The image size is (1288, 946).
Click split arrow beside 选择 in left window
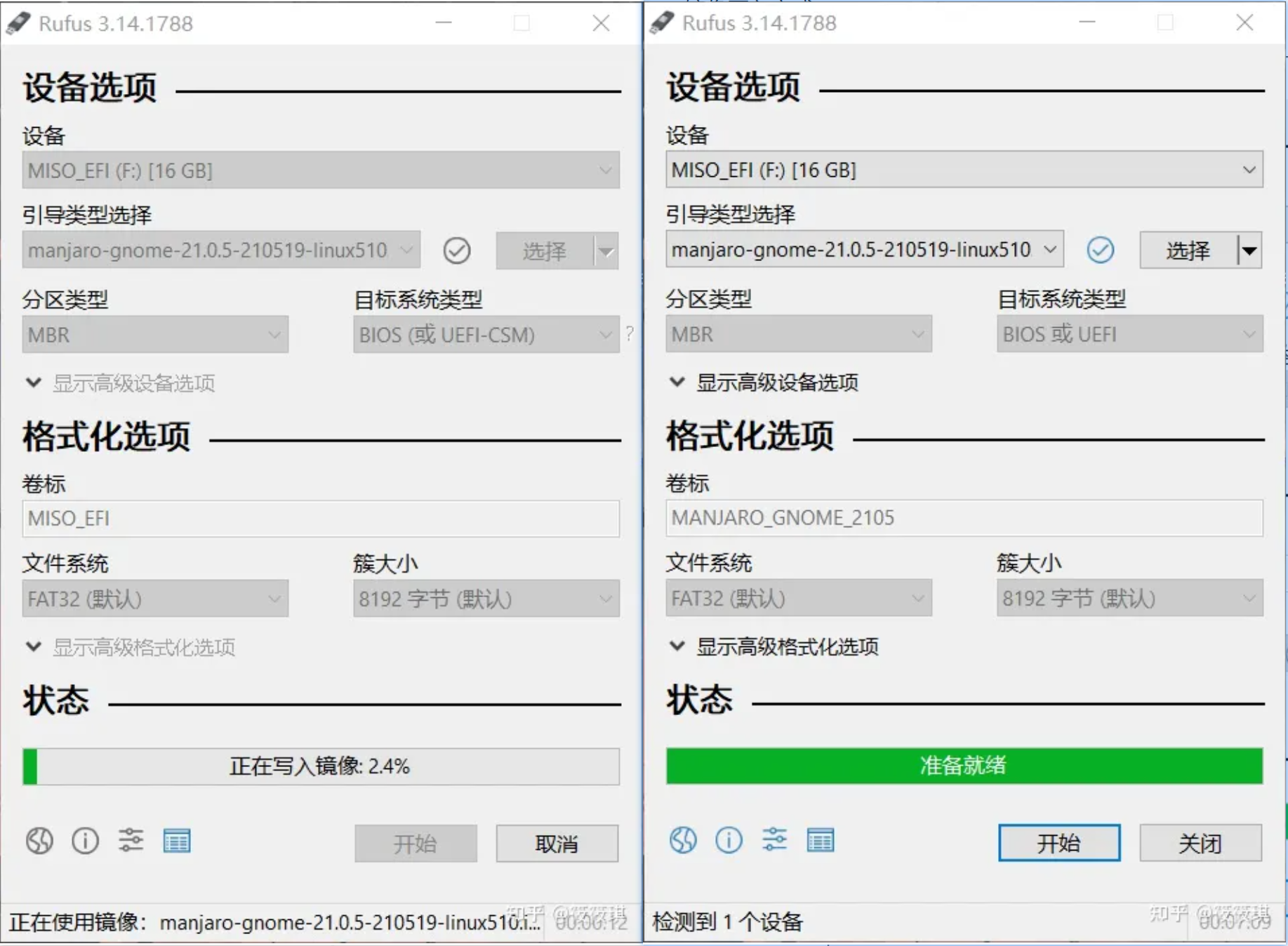606,251
